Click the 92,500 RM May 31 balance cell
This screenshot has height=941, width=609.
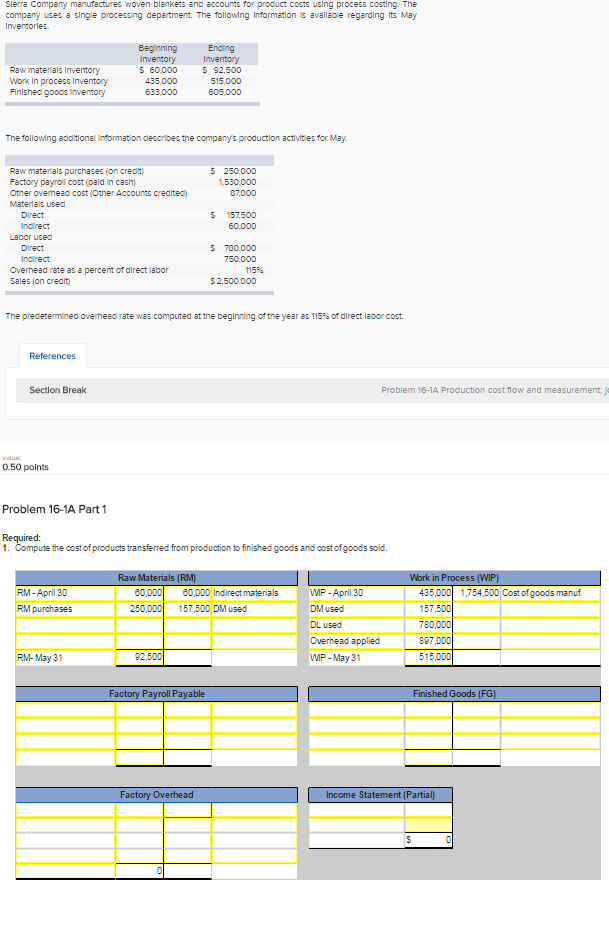142,657
